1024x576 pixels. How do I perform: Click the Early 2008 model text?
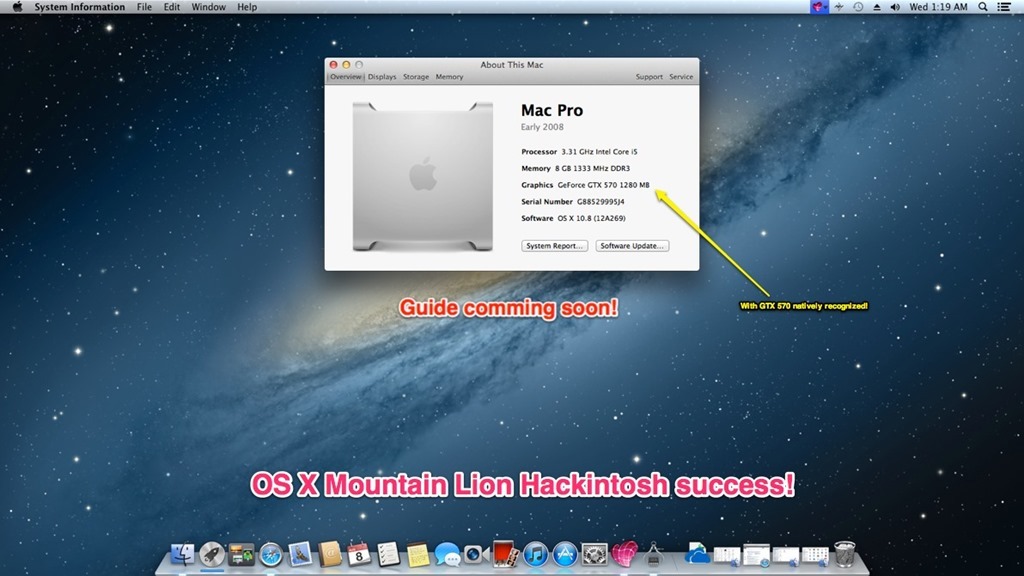542,127
